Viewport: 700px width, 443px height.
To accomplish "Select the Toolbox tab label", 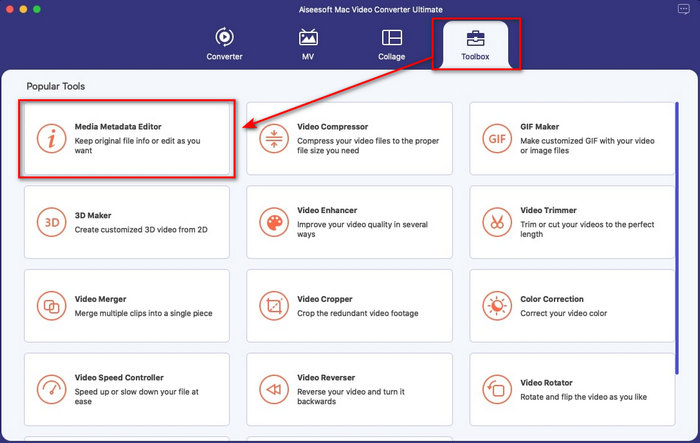I will click(x=475, y=57).
